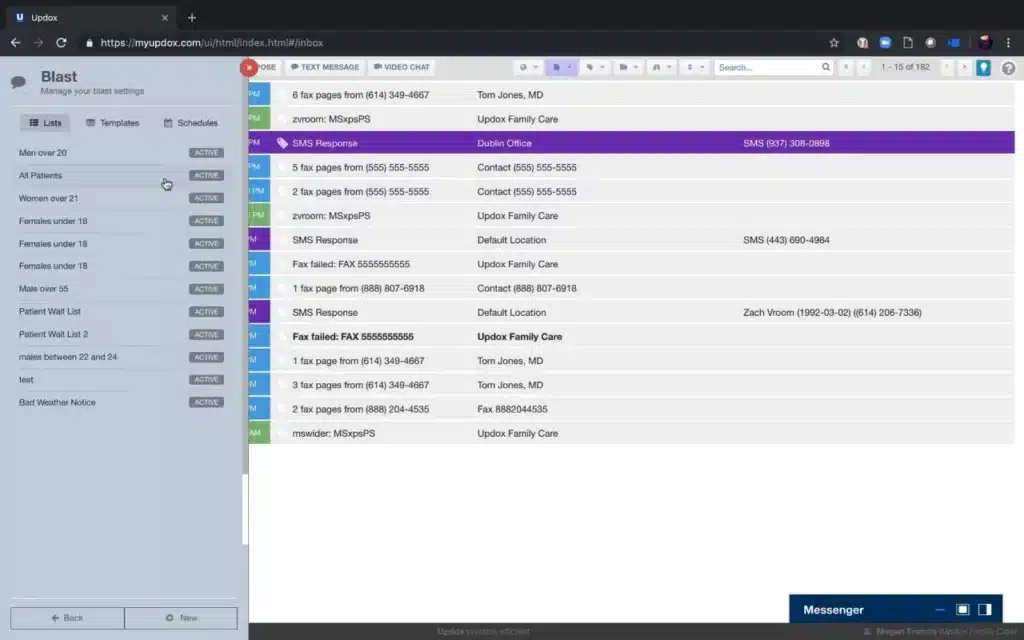Open the browser profile avatar
This screenshot has width=1024, height=640.
985,43
